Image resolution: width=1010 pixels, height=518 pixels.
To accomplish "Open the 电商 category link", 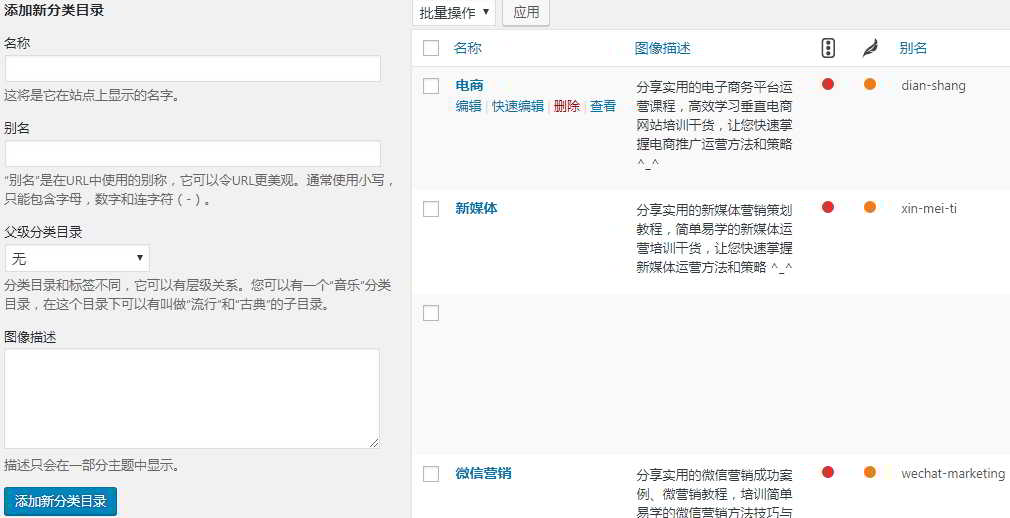I will click(x=469, y=86).
